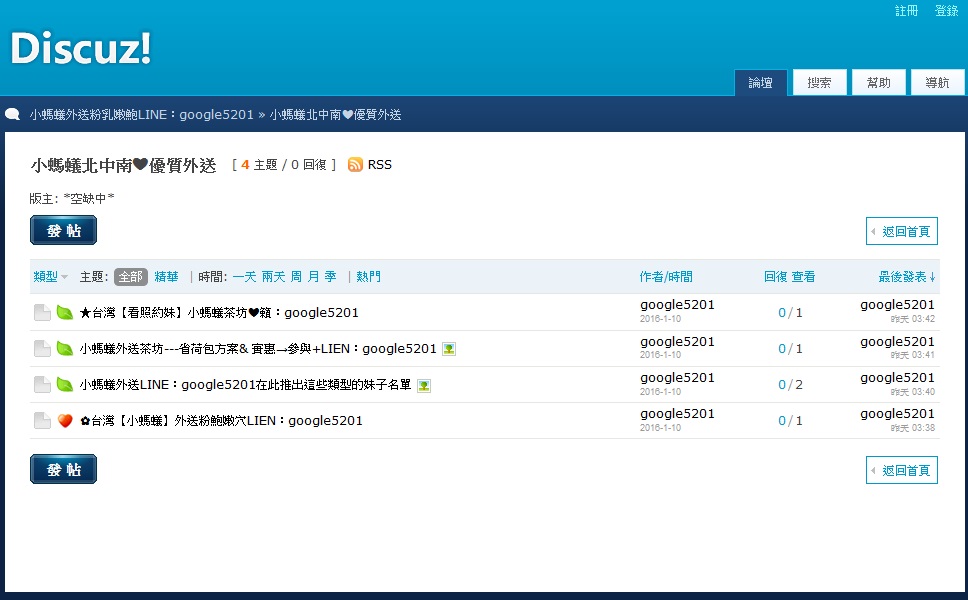Viewport: 968px width, 600px height.
Task: Click reply count 0 / 2 in thread list
Action: (x=790, y=385)
